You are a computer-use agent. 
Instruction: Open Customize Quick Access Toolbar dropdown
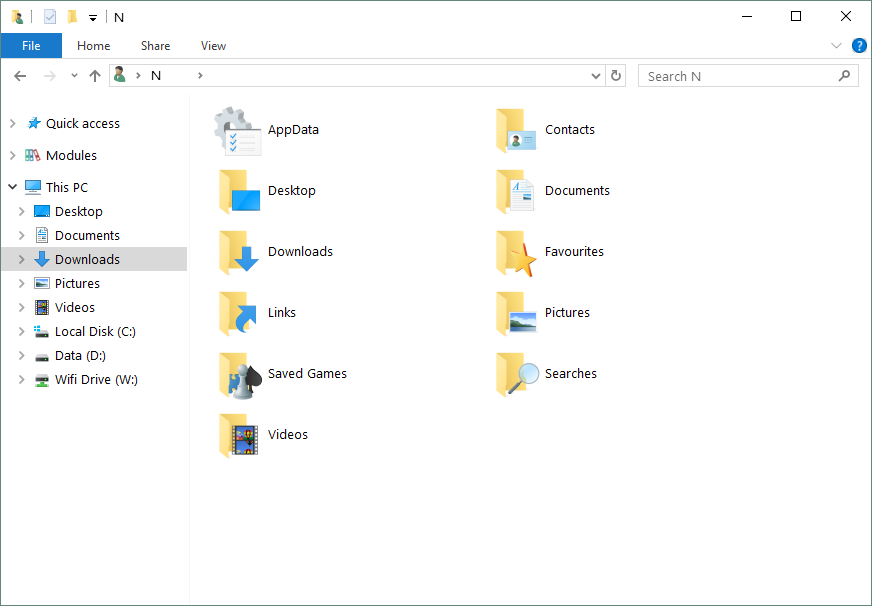(93, 18)
